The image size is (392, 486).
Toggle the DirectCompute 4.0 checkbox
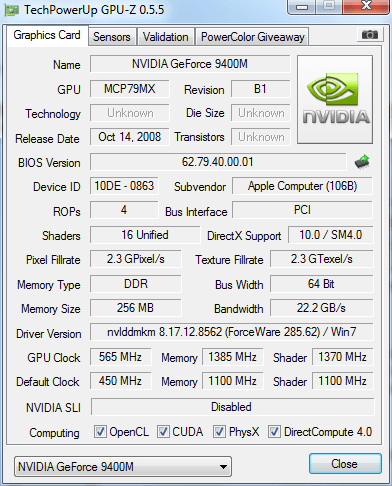click(x=274, y=432)
